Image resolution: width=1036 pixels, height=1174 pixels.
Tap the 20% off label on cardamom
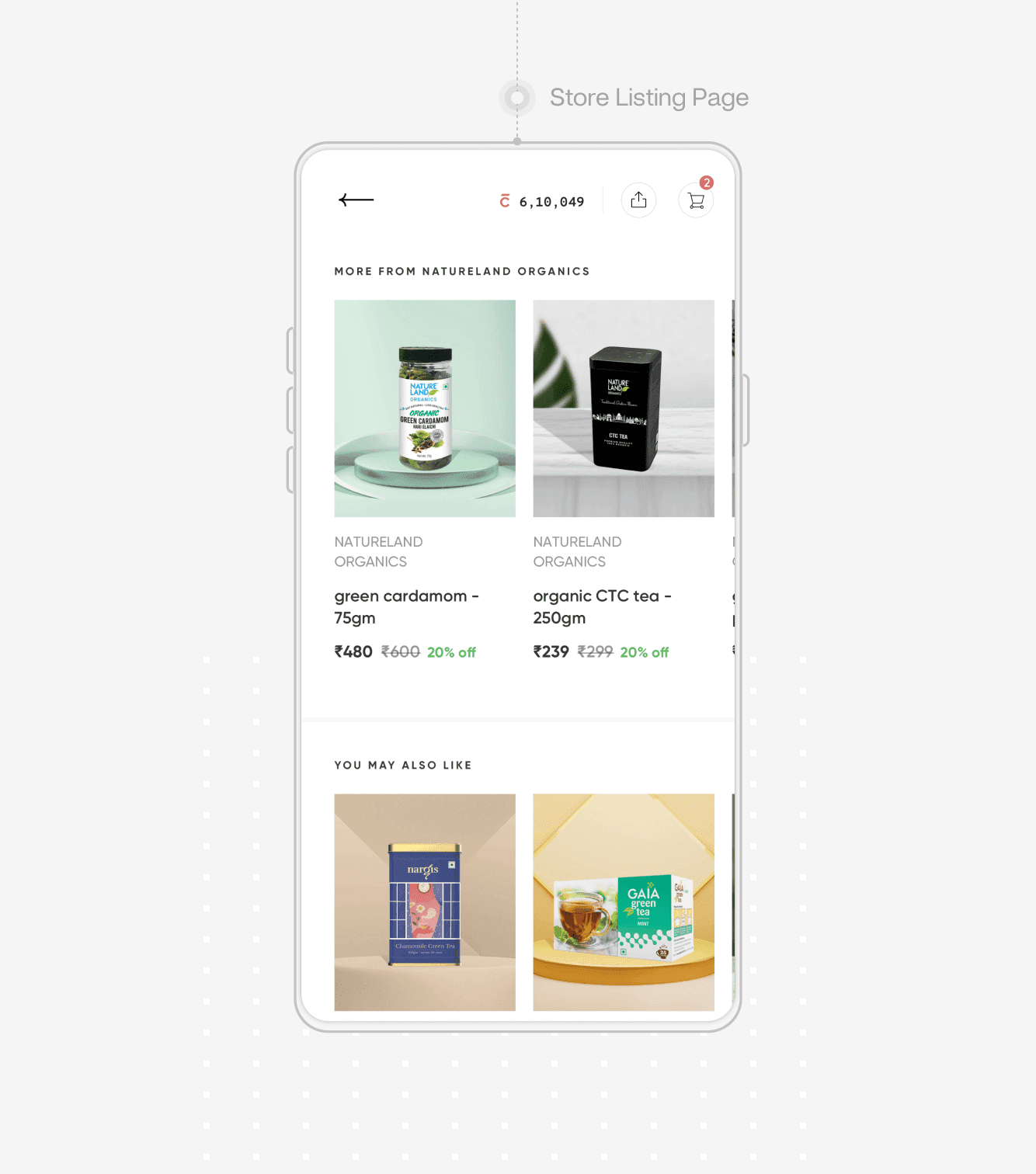tap(451, 652)
